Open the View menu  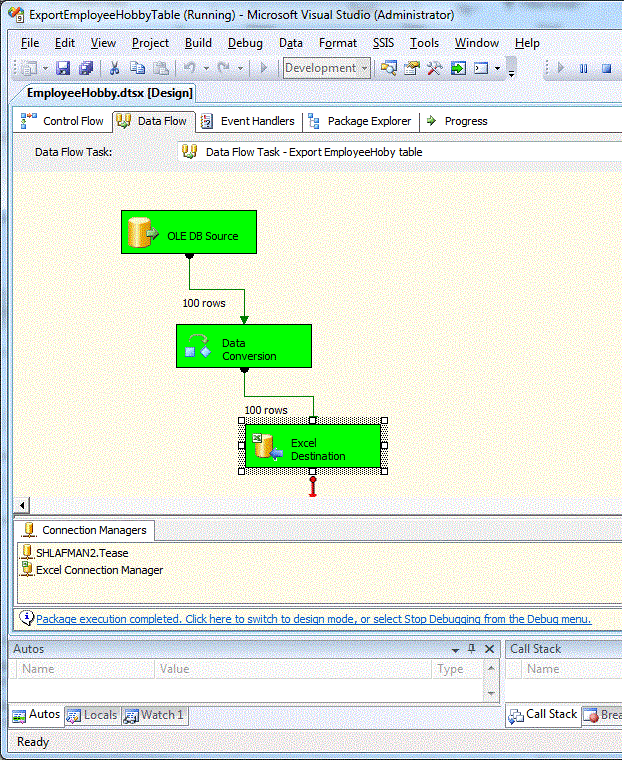(103, 43)
